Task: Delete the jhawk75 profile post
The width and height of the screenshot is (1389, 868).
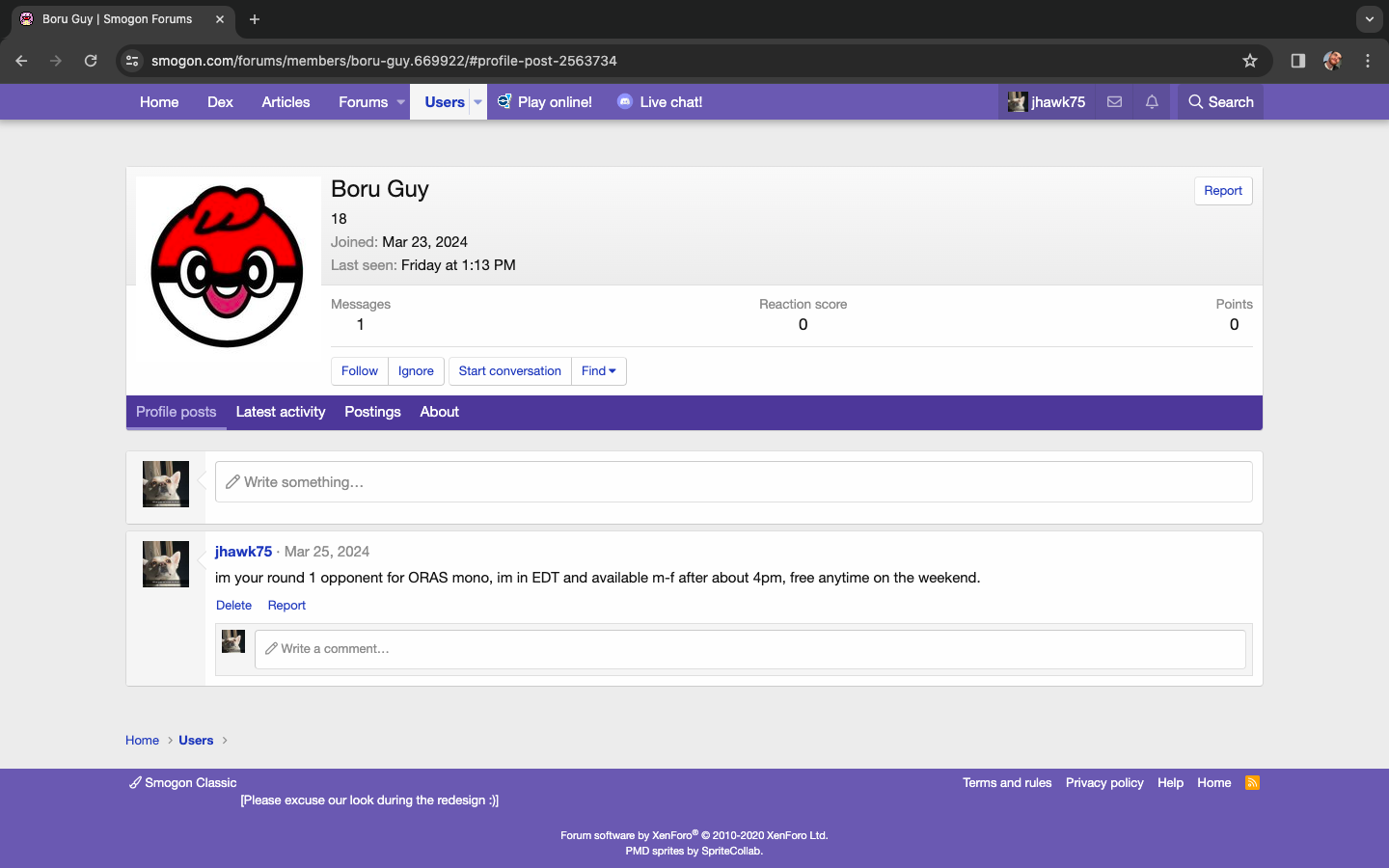Action: (x=233, y=606)
